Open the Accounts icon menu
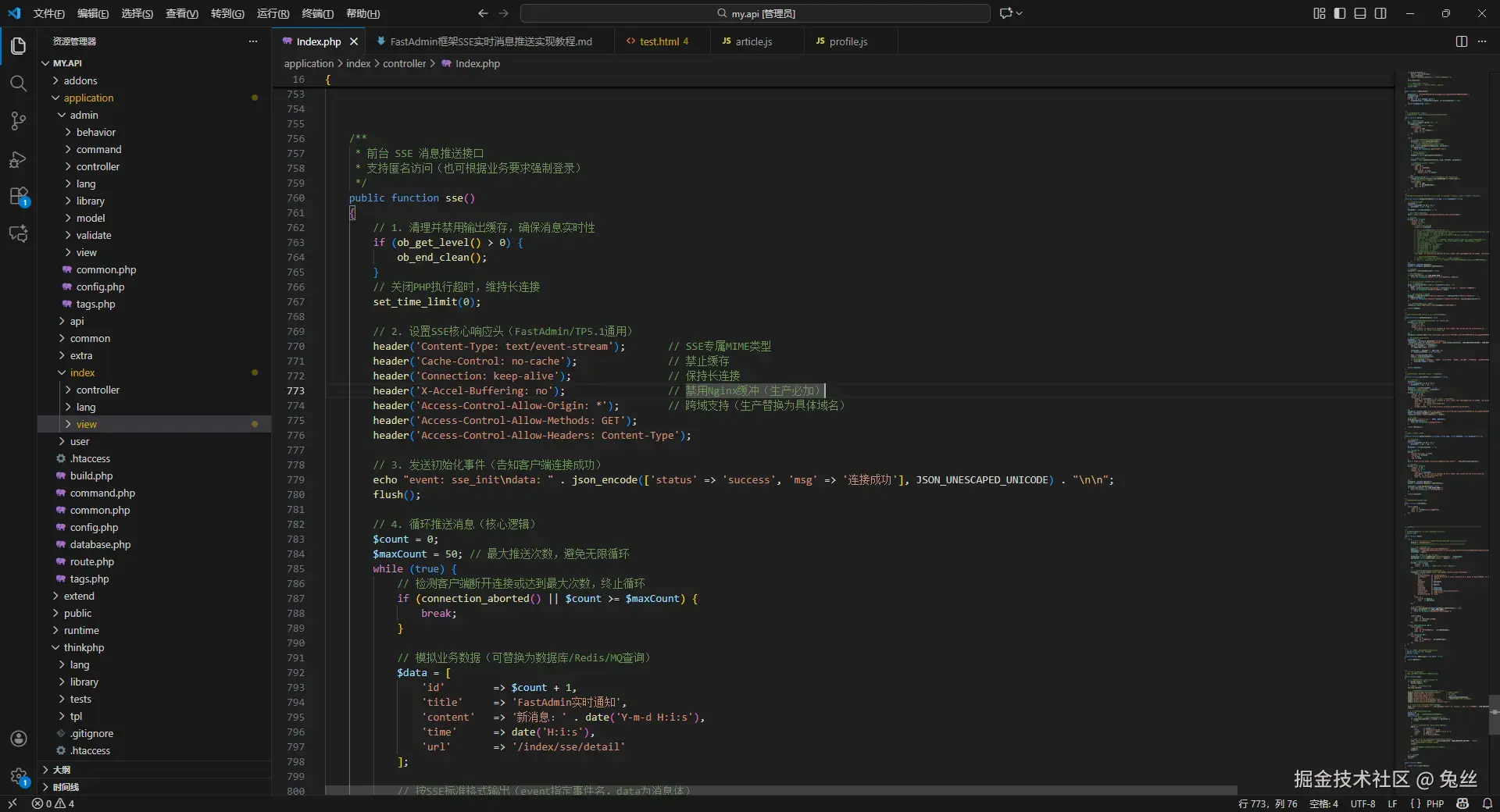 tap(18, 739)
